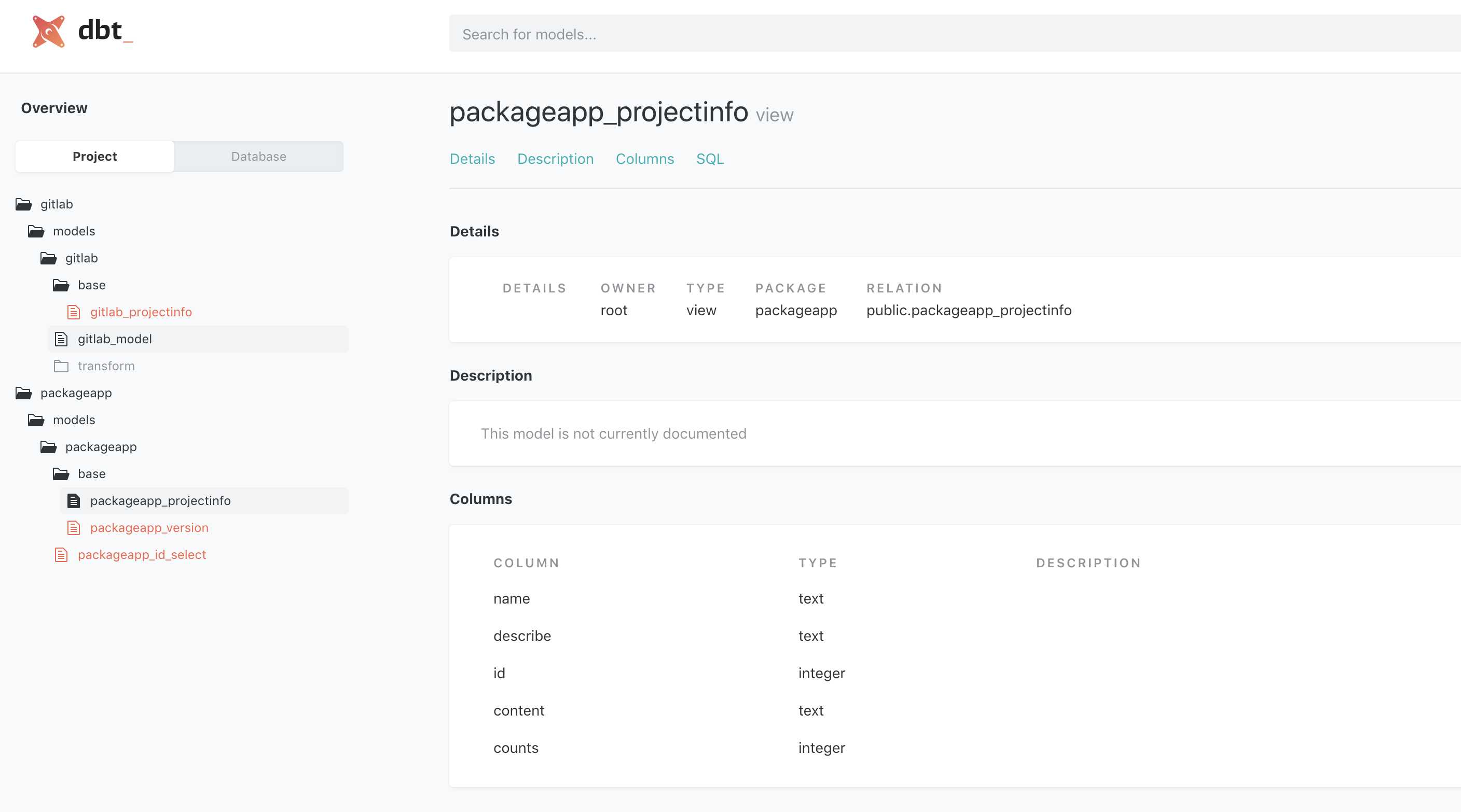Image resolution: width=1461 pixels, height=812 pixels.
Task: Collapse the top-level gitlab folder icon
Action: click(x=23, y=204)
